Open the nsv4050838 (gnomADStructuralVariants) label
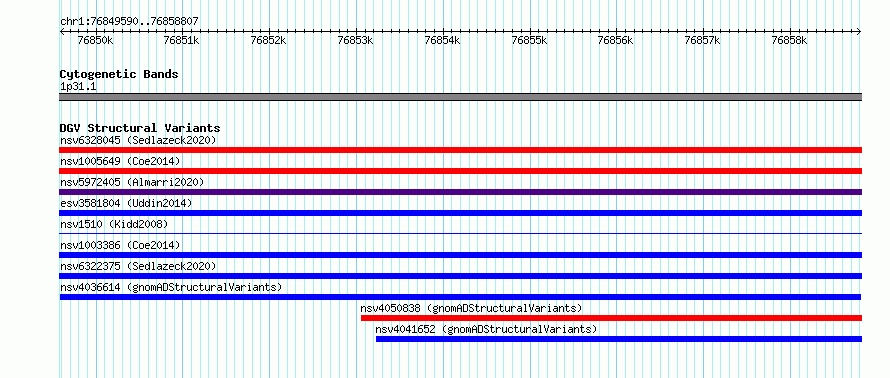The image size is (890, 378). pyautogui.click(x=472, y=308)
